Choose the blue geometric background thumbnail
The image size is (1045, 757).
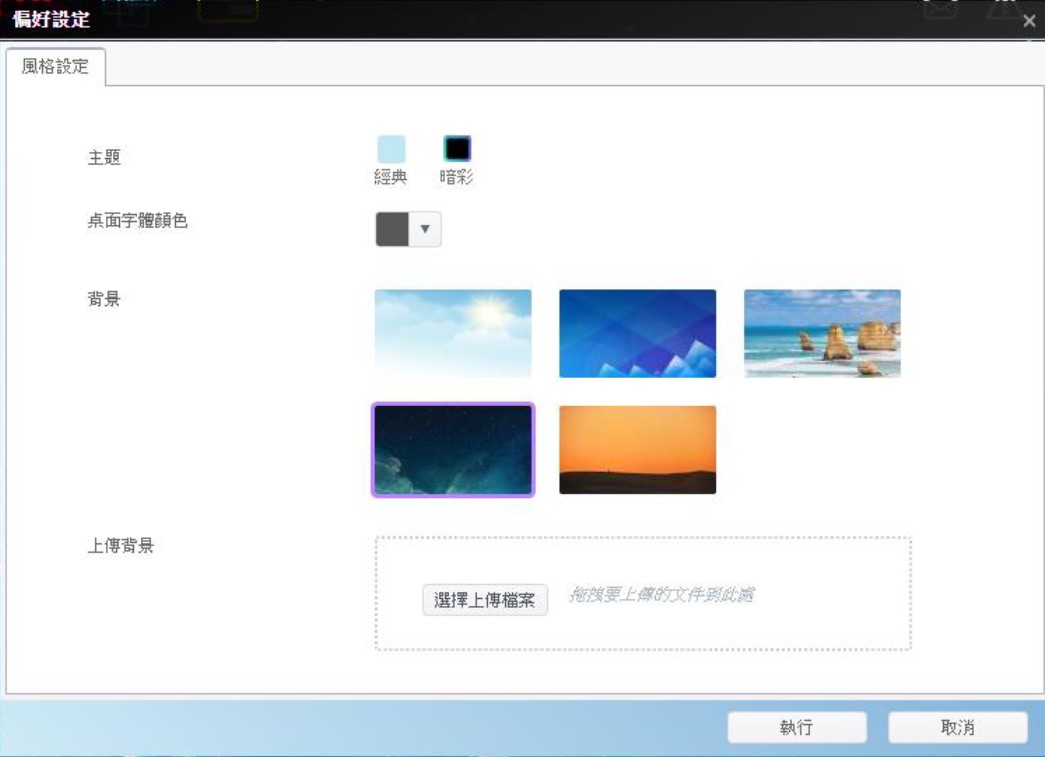tap(638, 333)
